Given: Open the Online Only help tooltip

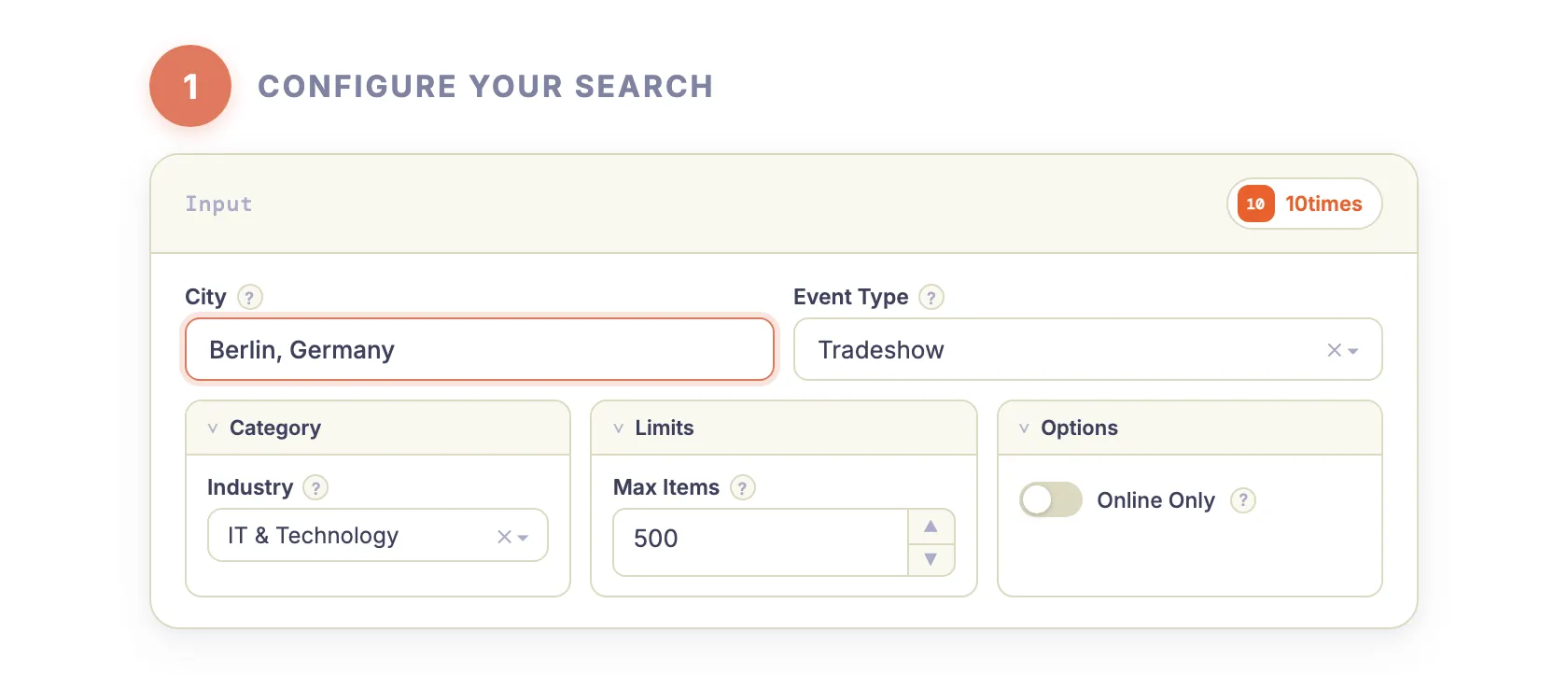Looking at the screenshot, I should (1243, 500).
